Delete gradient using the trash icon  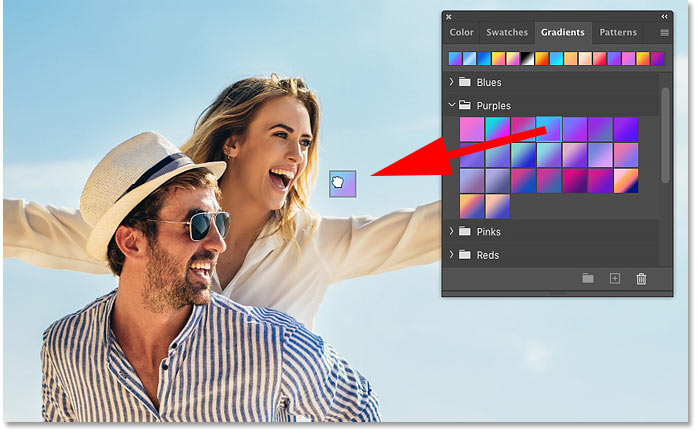[641, 279]
